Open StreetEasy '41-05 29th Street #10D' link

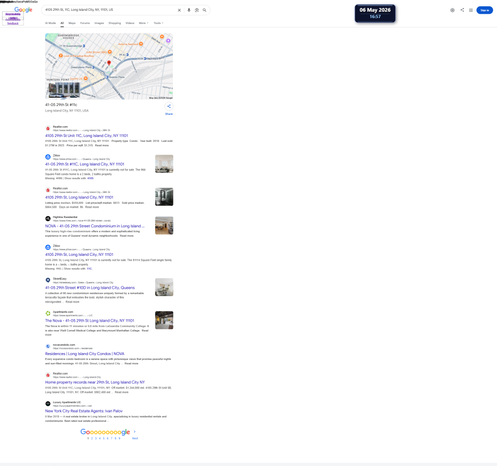pyautogui.click(x=90, y=288)
